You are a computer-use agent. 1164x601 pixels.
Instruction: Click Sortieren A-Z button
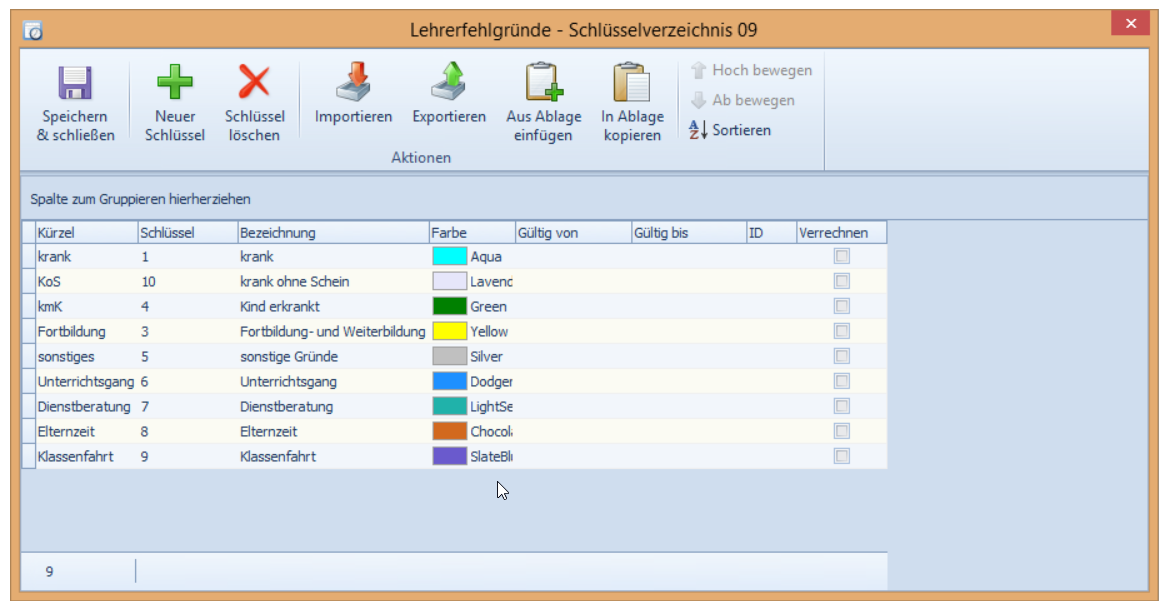730,131
